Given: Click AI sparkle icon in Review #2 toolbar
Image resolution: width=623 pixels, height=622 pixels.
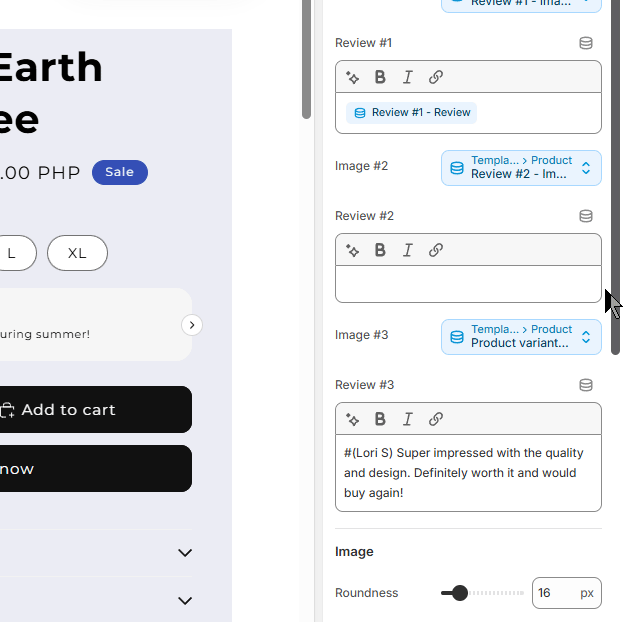Looking at the screenshot, I should click(x=352, y=250).
